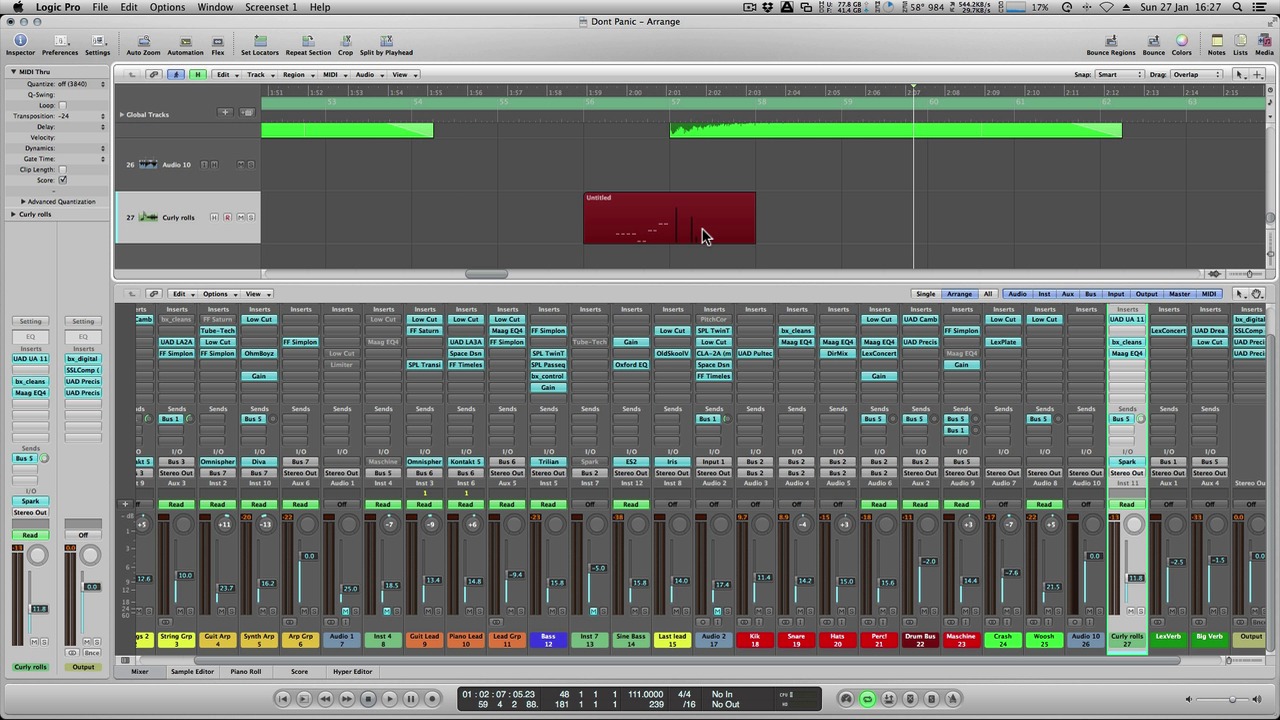The image size is (1280, 720).
Task: Open Preferences toolbar icon
Action: click(60, 45)
